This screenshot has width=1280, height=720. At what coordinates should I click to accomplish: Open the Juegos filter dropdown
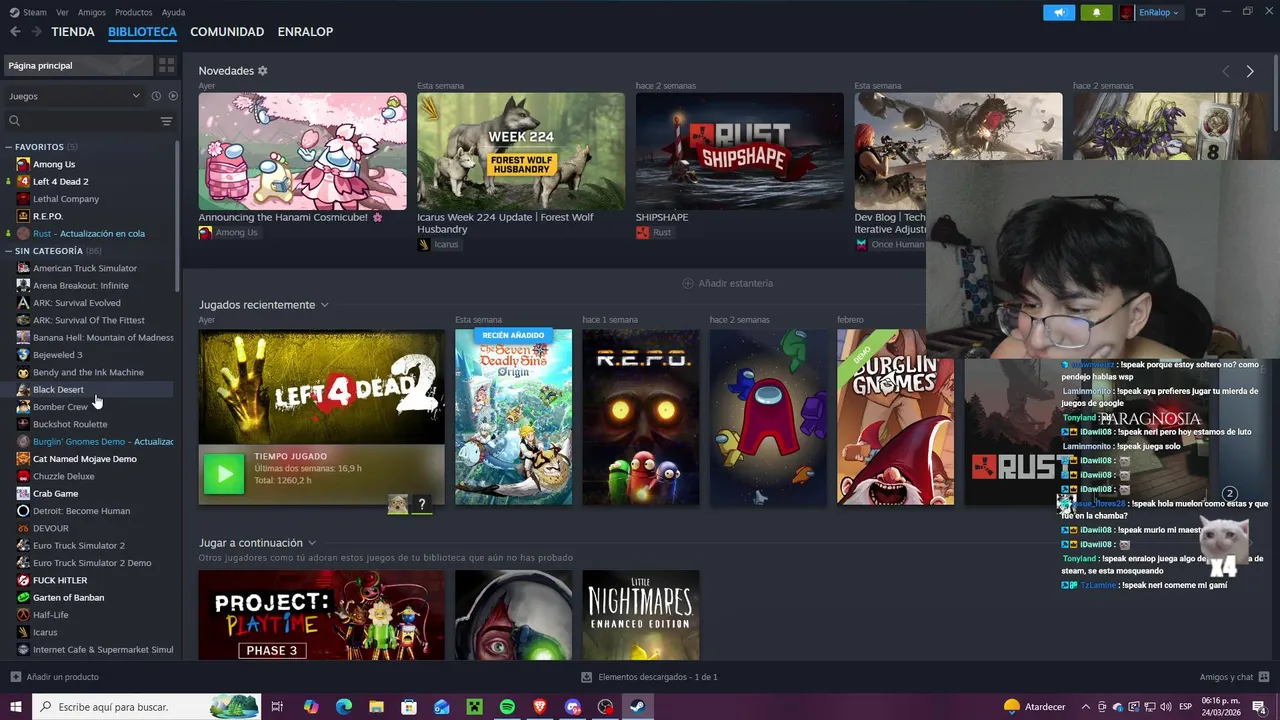[74, 96]
